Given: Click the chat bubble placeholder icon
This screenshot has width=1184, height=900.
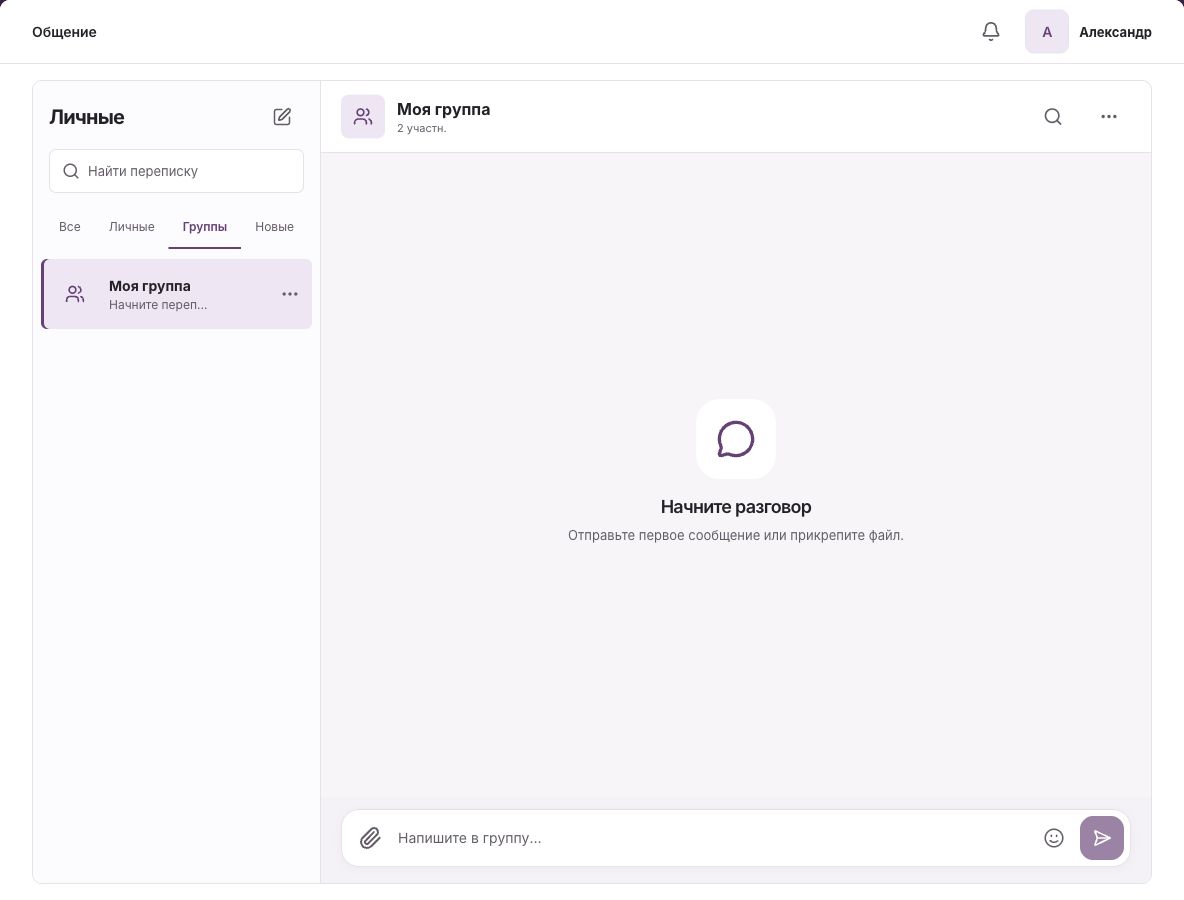Looking at the screenshot, I should [735, 439].
